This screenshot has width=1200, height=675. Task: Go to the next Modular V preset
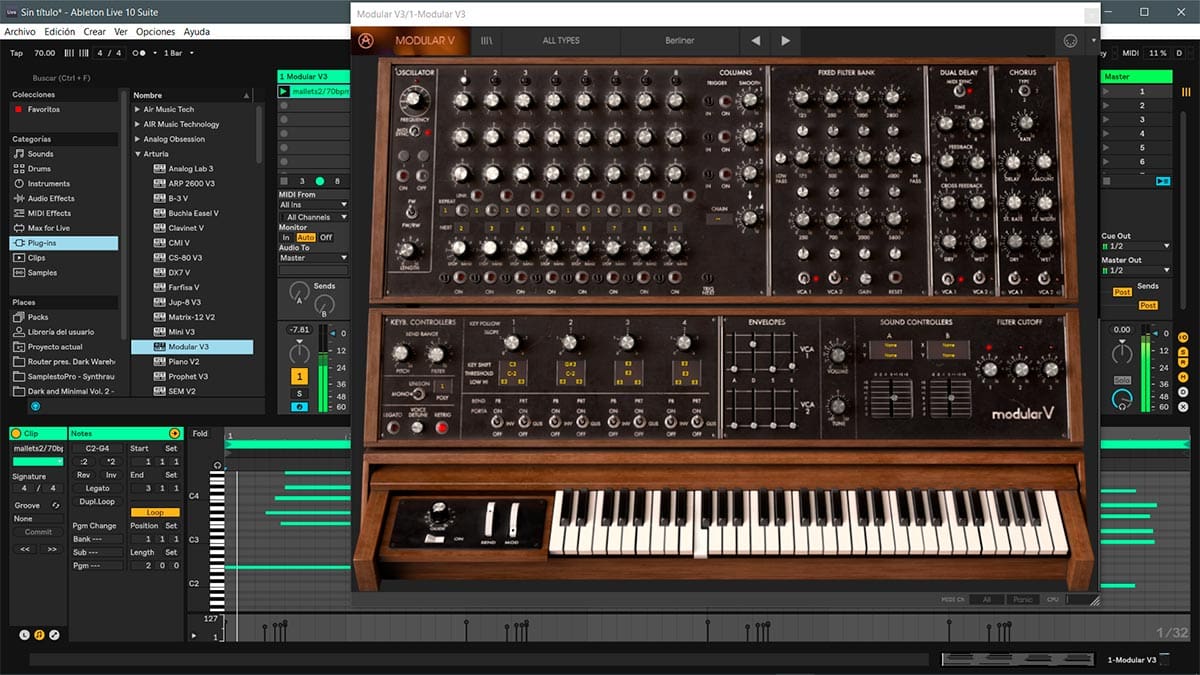pos(786,41)
